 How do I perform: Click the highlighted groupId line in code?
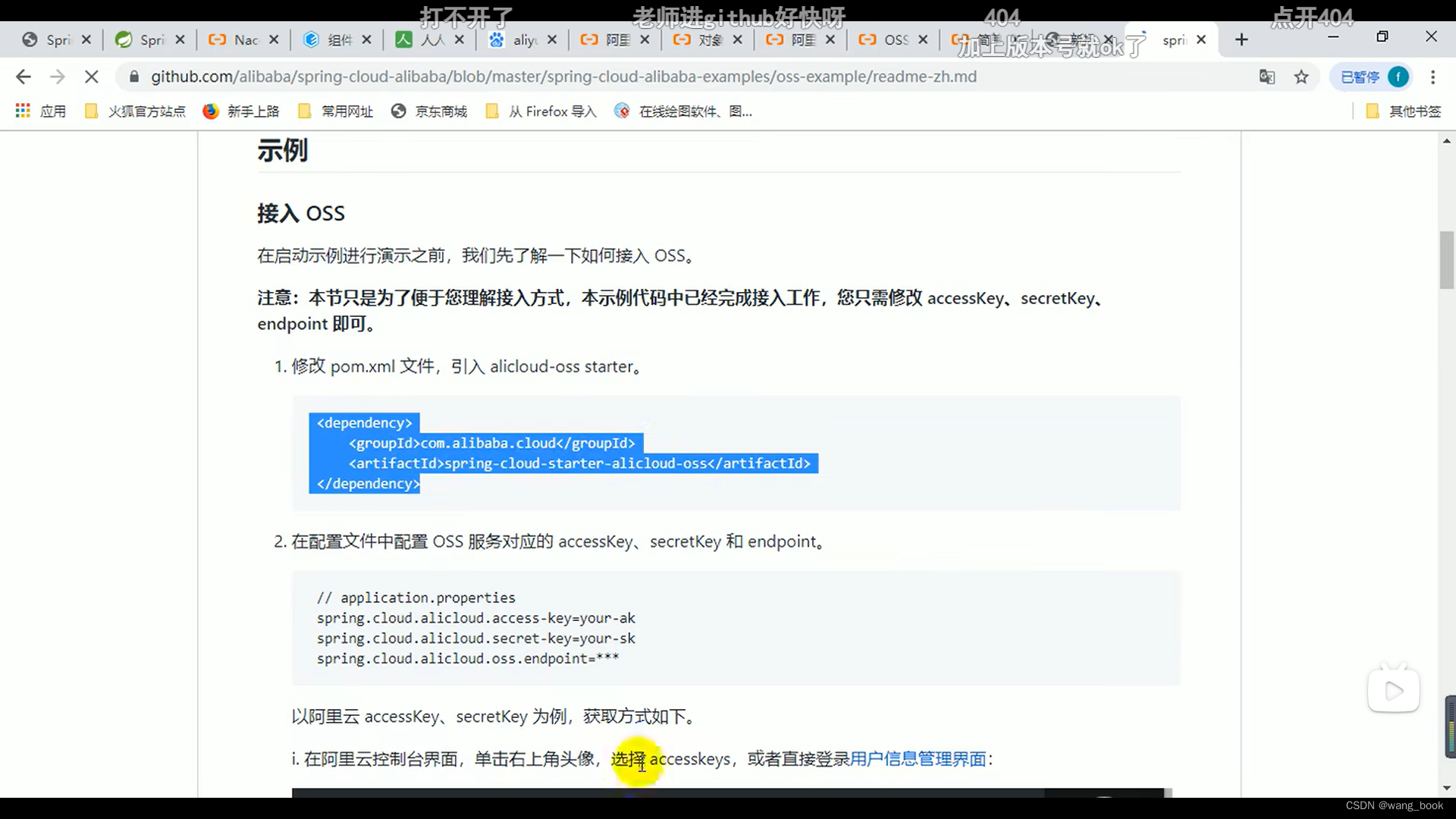point(491,443)
